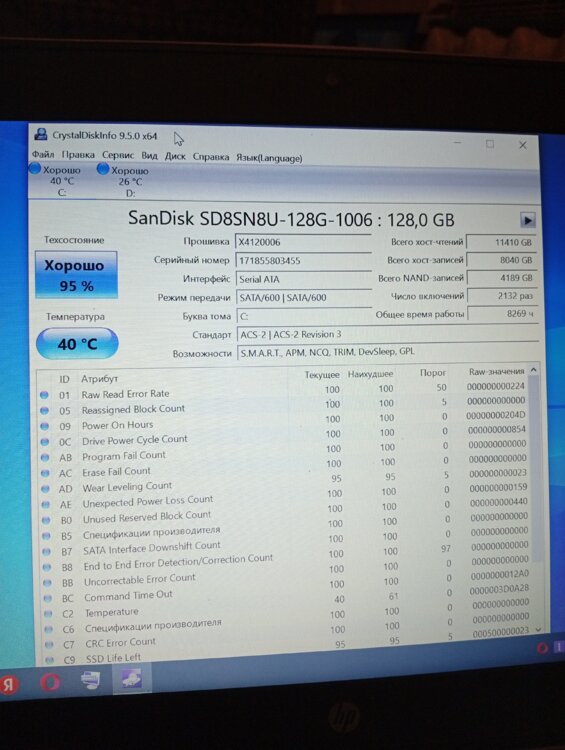
Task: Click the status dot for Erase Fail Count
Action: [45, 473]
